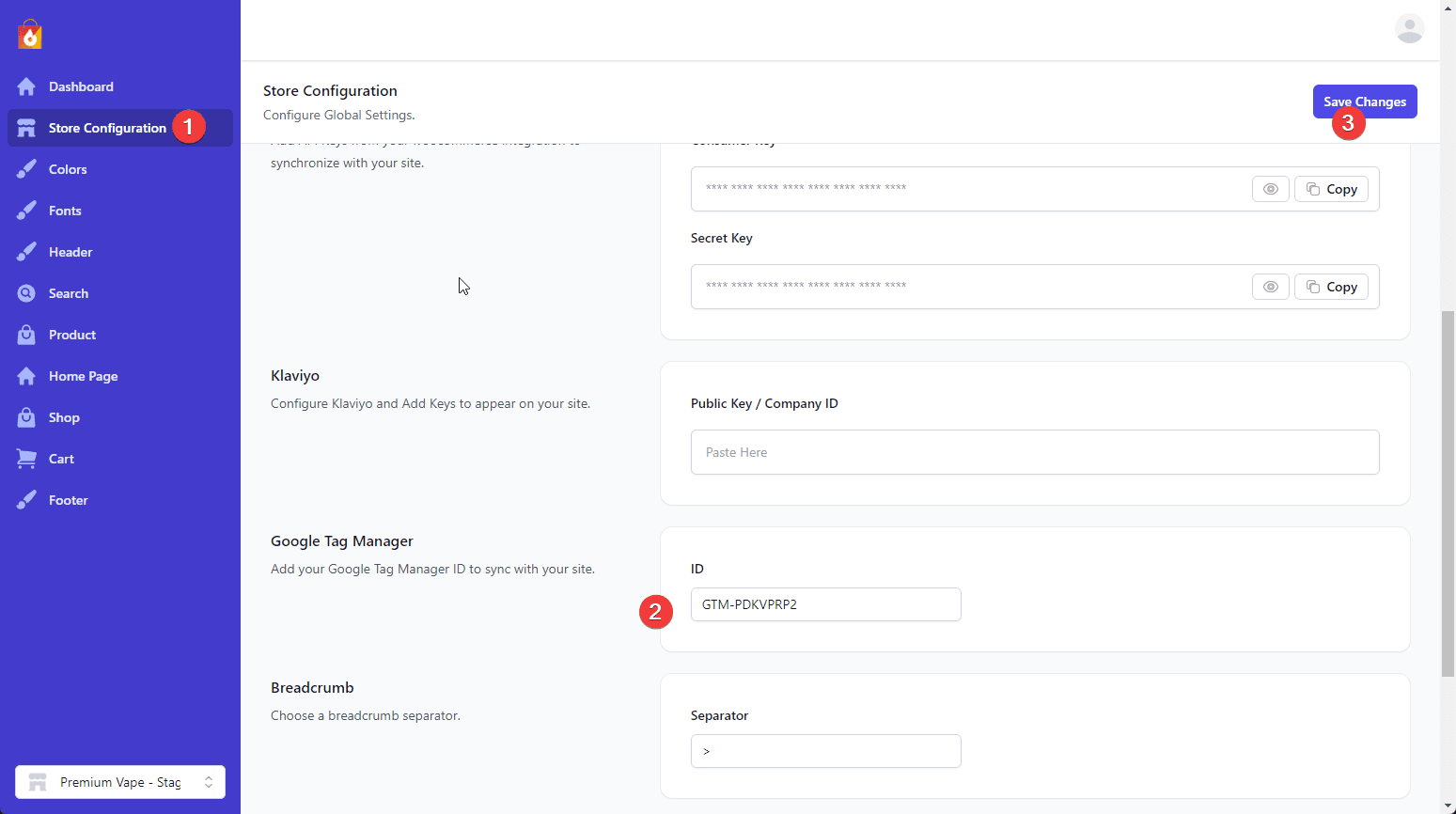
Task: Open the Cart settings page
Action: click(120, 459)
